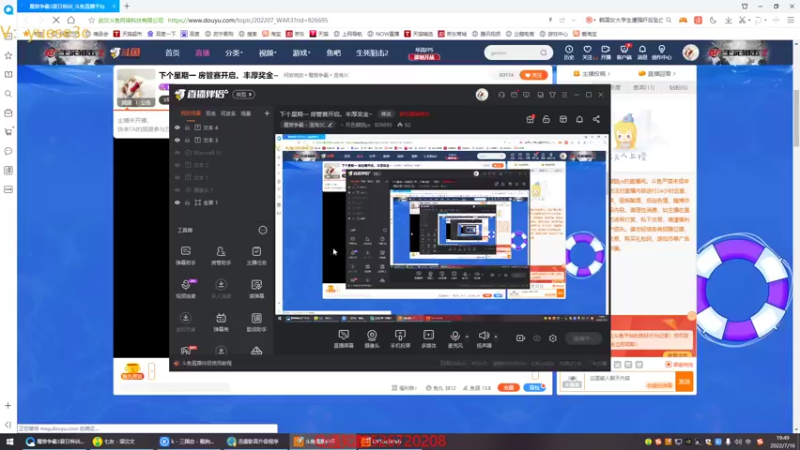The height and width of the screenshot is (450, 800).
Task: Click the lock icon in companion header
Action: click(546, 119)
